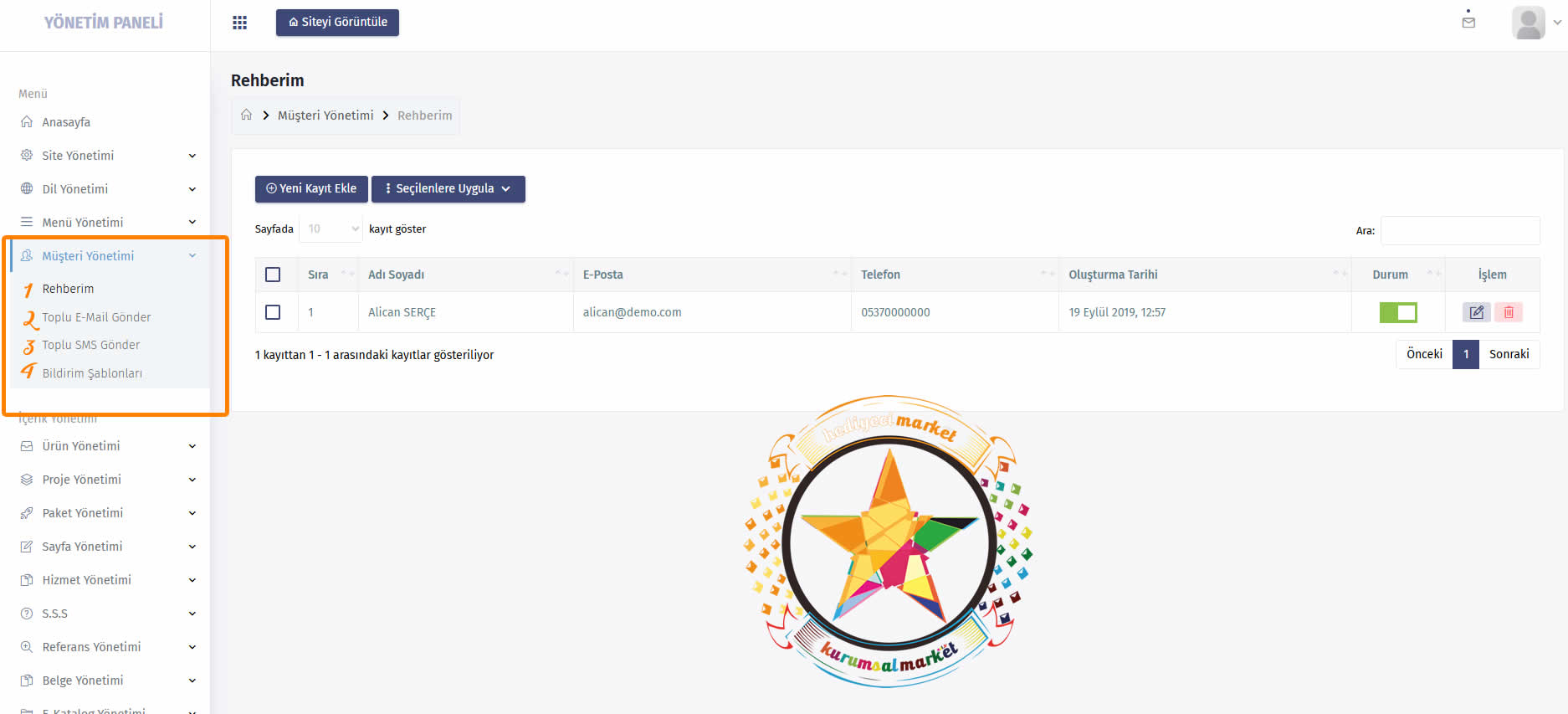Expand the Sayfa Yönetimi chevron
The image size is (1568, 714).
(192, 547)
